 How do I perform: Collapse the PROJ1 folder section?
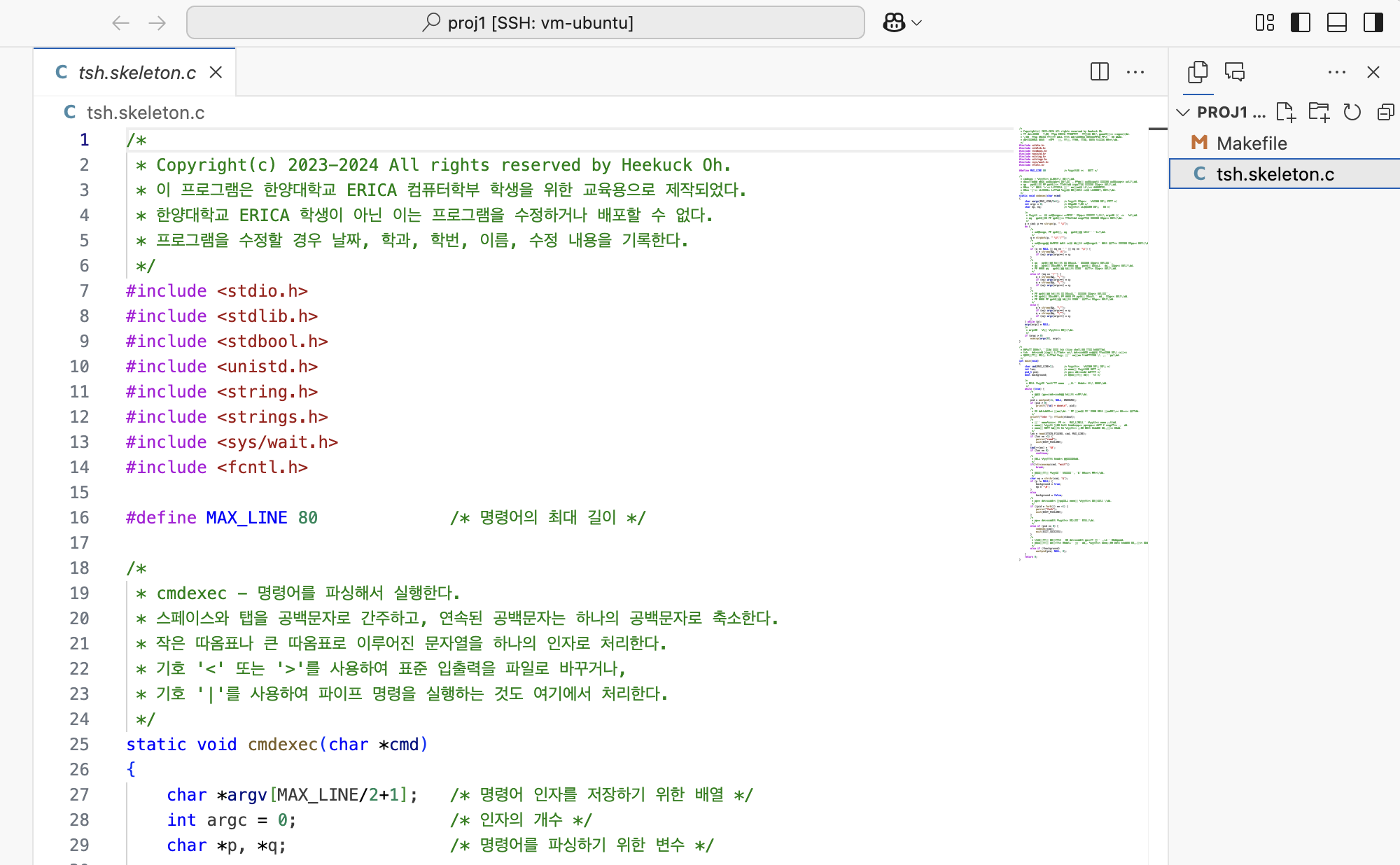click(x=1183, y=112)
